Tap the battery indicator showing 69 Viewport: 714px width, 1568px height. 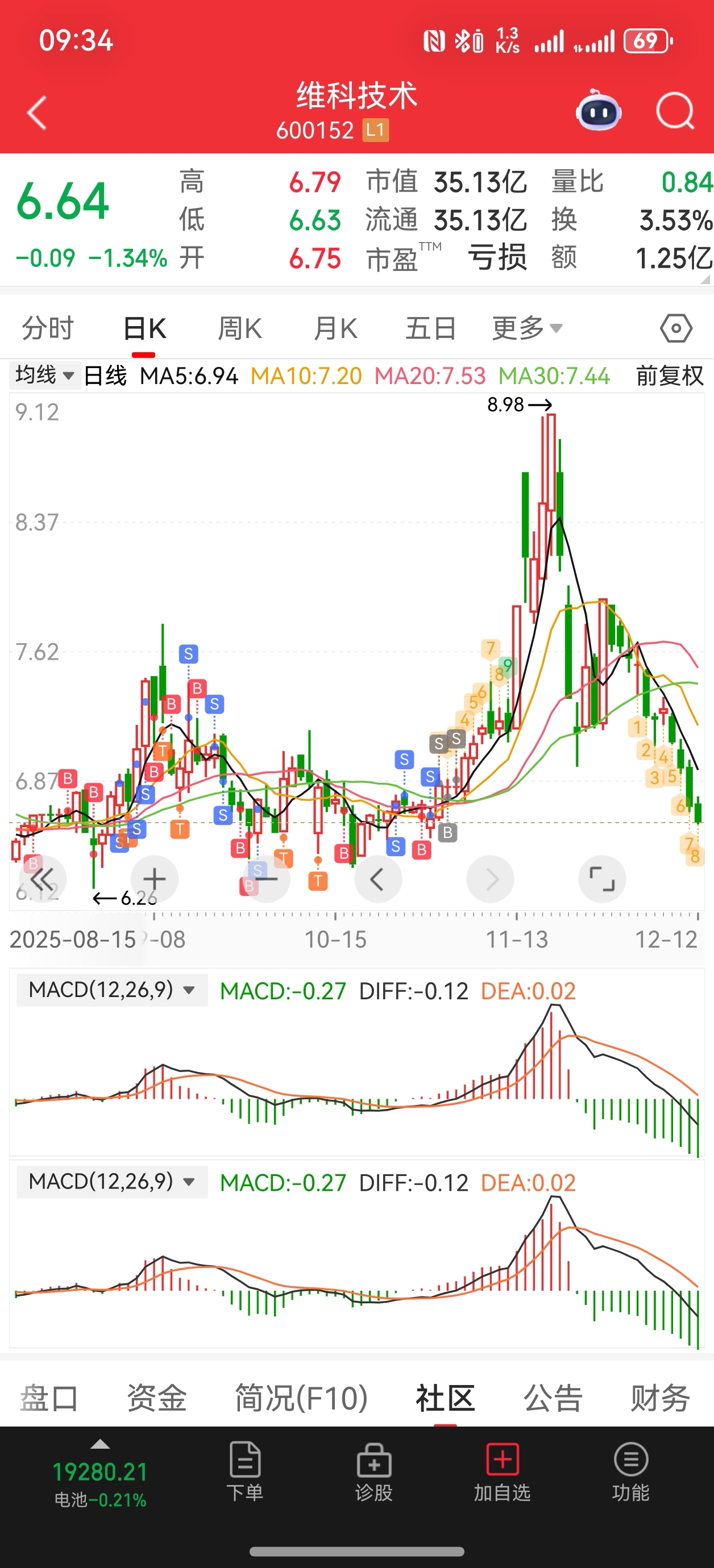[648, 41]
